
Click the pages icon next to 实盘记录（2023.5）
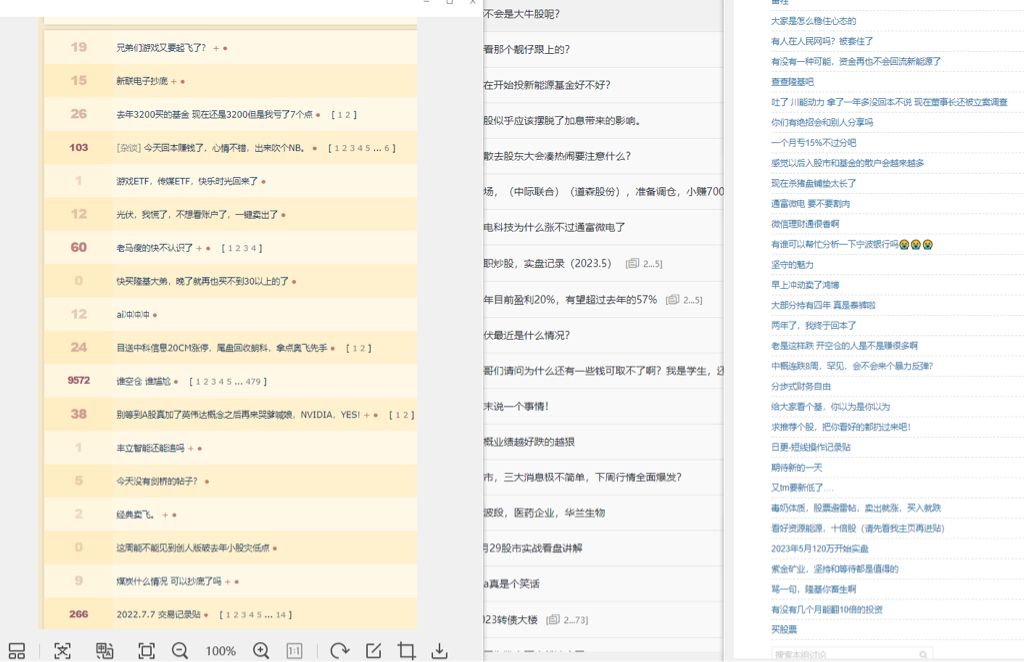click(x=632, y=264)
